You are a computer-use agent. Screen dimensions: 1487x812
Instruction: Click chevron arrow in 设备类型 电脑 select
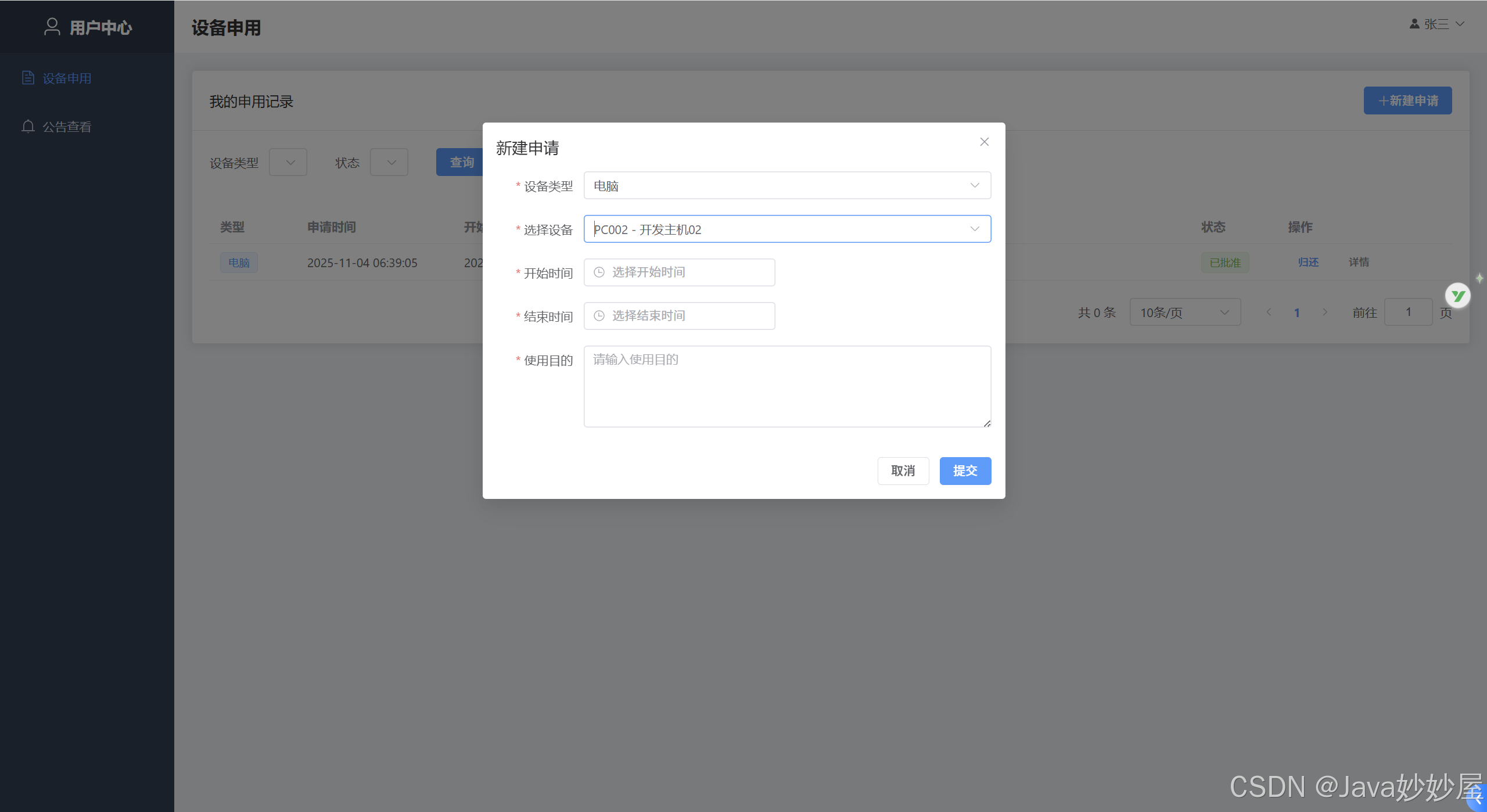click(975, 185)
